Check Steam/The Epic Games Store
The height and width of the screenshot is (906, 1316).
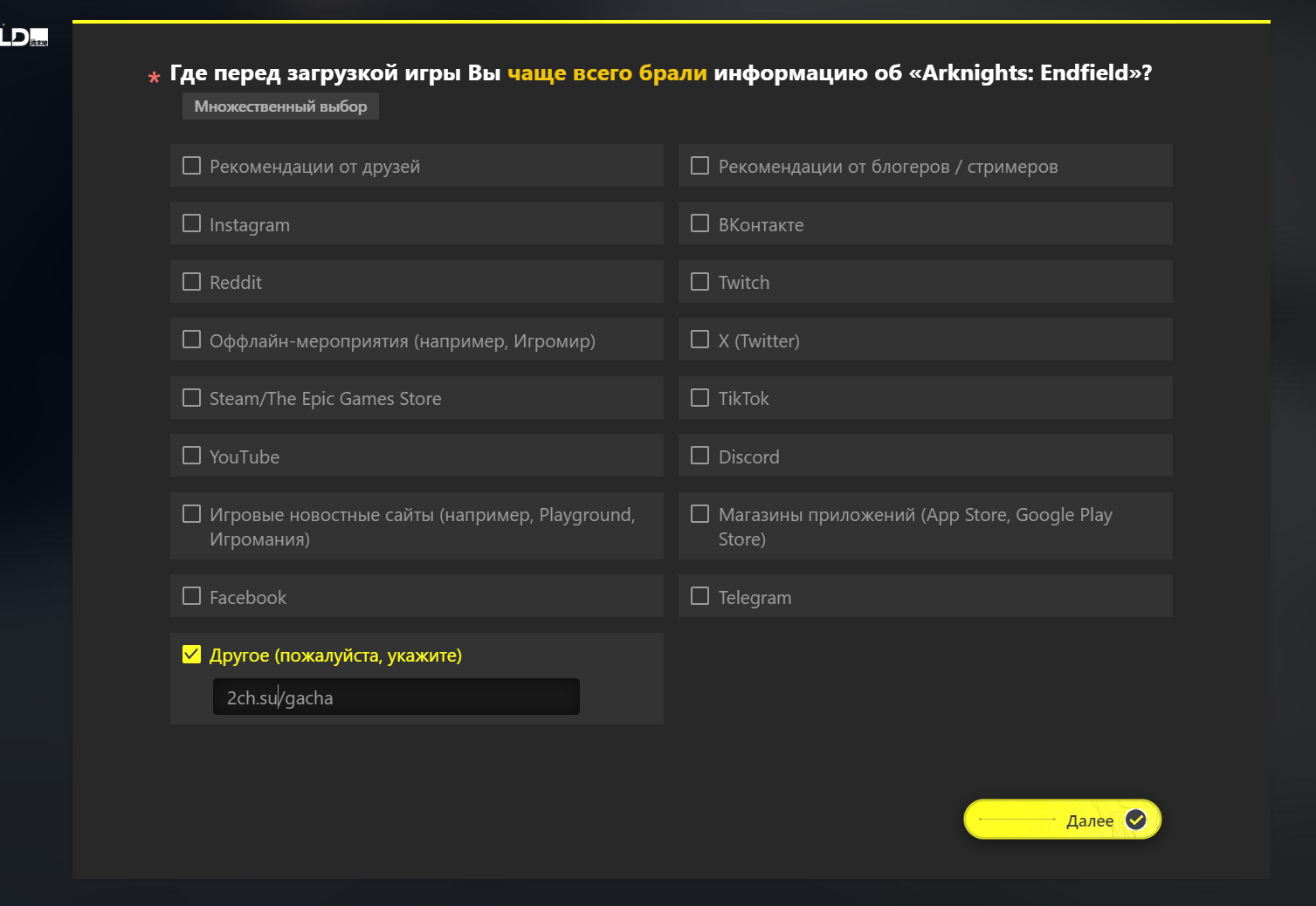[191, 398]
